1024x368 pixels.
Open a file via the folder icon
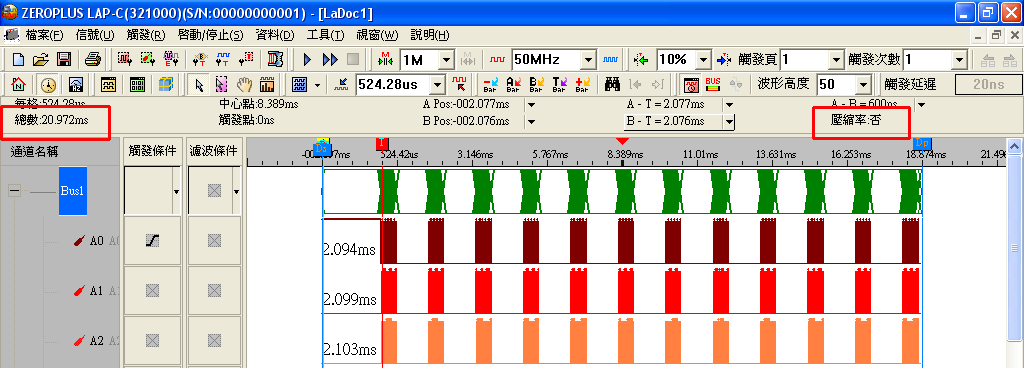41,60
